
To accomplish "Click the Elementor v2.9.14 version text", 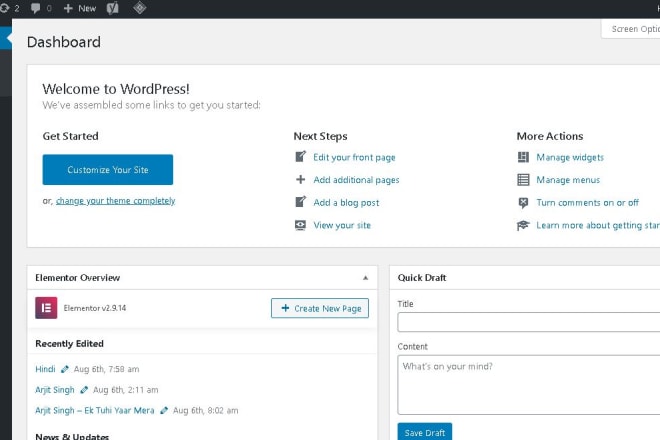I will (95, 308).
